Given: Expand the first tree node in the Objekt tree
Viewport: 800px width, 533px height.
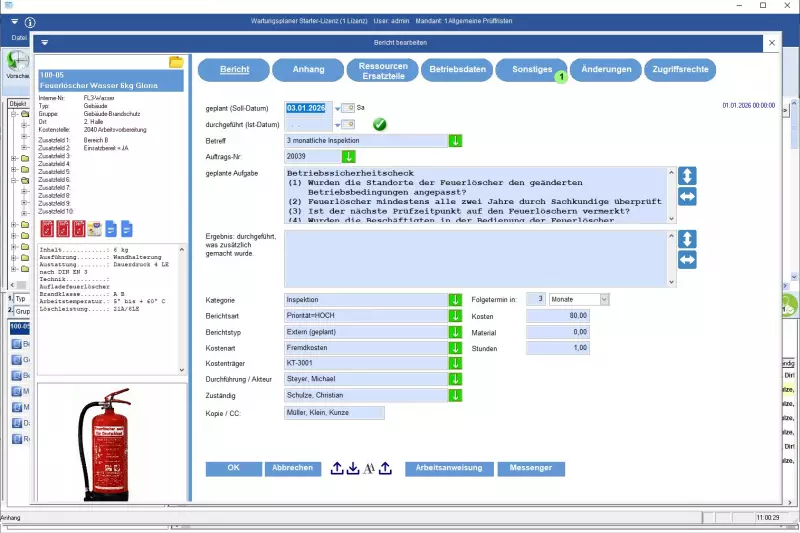Looking at the screenshot, I should click(13, 114).
